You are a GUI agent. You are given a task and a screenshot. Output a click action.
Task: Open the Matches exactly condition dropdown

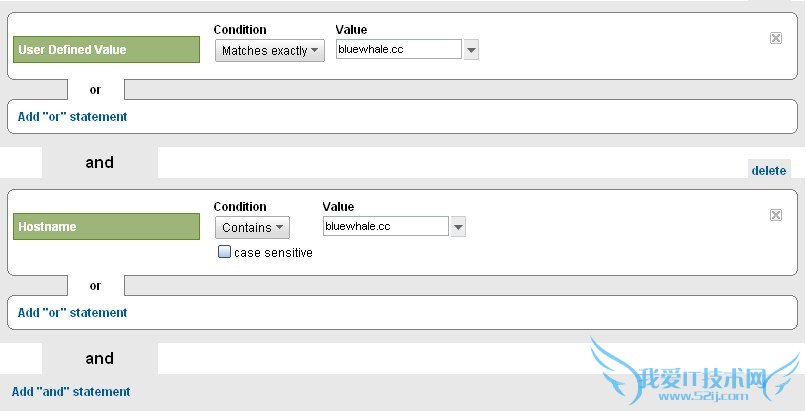pos(270,50)
